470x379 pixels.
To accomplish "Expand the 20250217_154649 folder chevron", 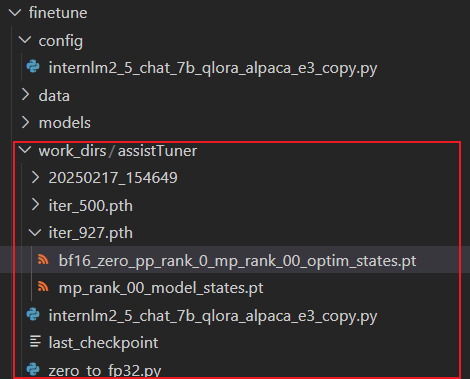I will coord(35,177).
